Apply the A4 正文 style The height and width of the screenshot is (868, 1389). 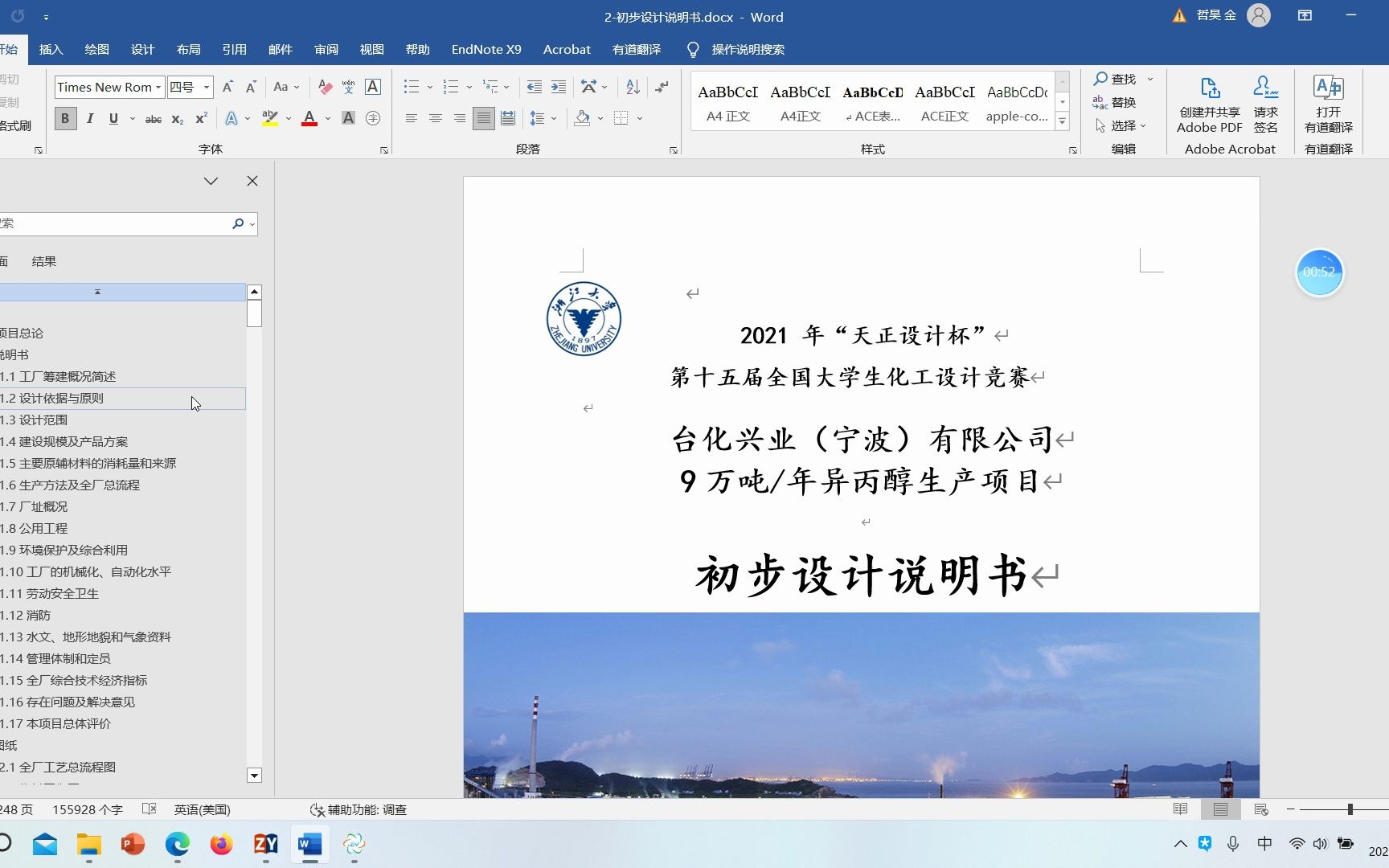pos(727,103)
